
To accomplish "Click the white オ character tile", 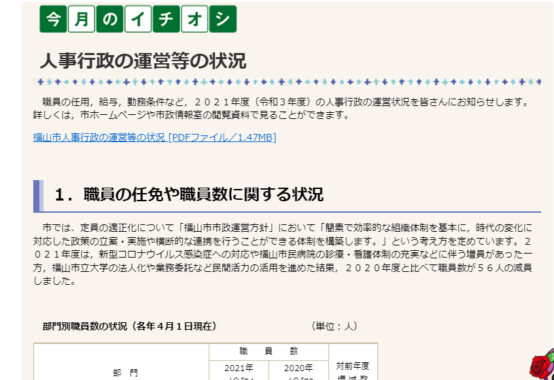I will [194, 19].
